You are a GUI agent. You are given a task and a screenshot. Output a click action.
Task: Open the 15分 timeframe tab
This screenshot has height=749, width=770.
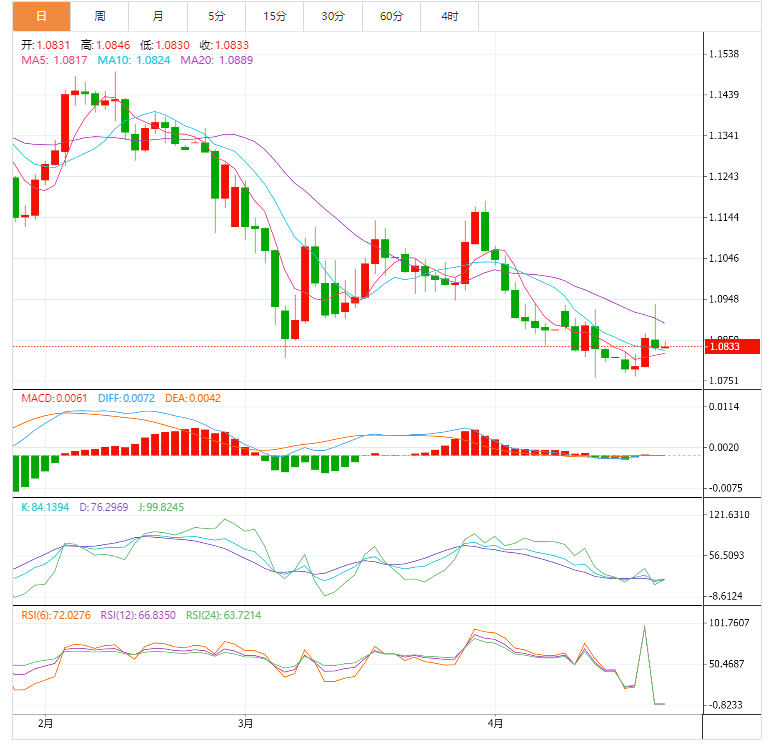coord(275,16)
